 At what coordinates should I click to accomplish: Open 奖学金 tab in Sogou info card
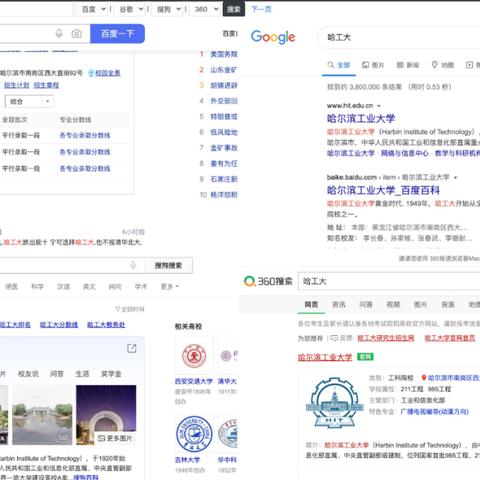click(x=111, y=374)
